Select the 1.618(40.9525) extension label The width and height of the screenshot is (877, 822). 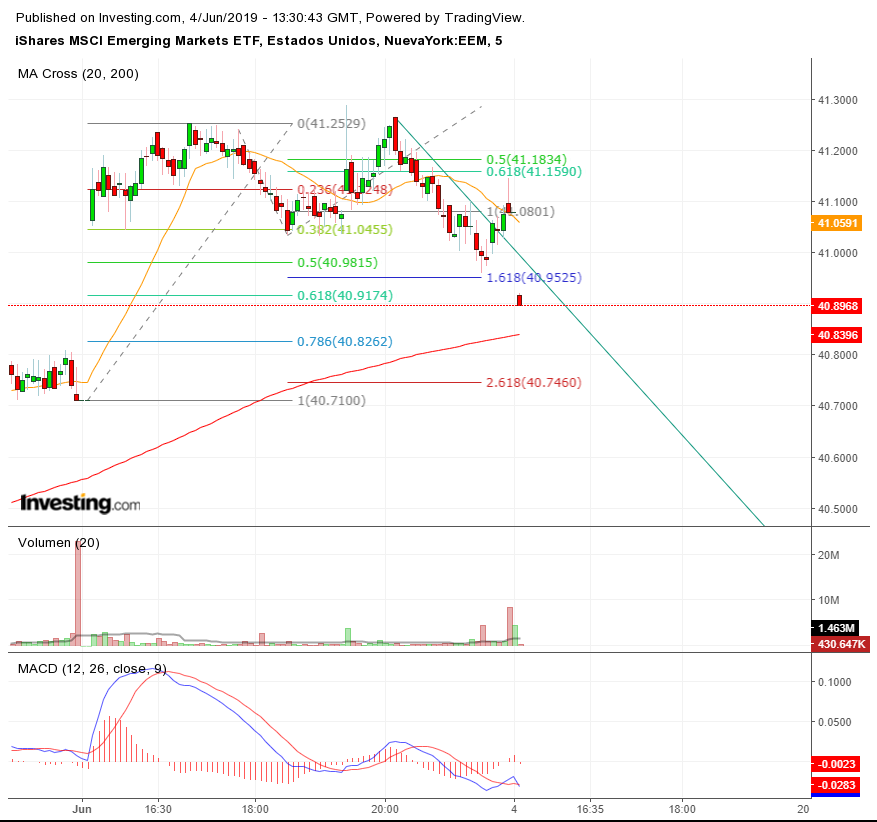534,277
